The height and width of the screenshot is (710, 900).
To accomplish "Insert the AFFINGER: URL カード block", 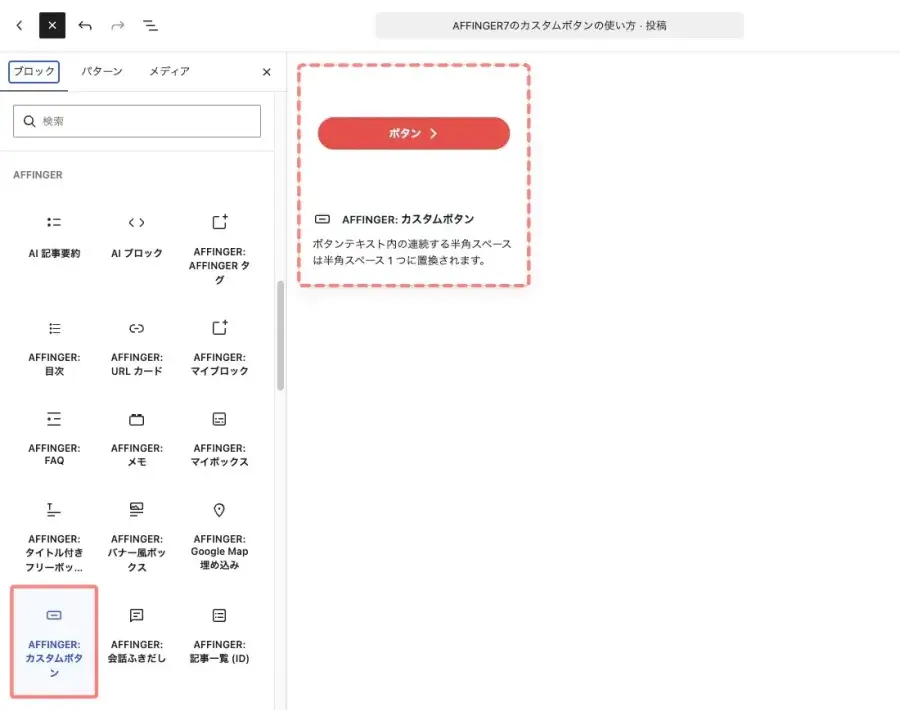I will pos(137,349).
